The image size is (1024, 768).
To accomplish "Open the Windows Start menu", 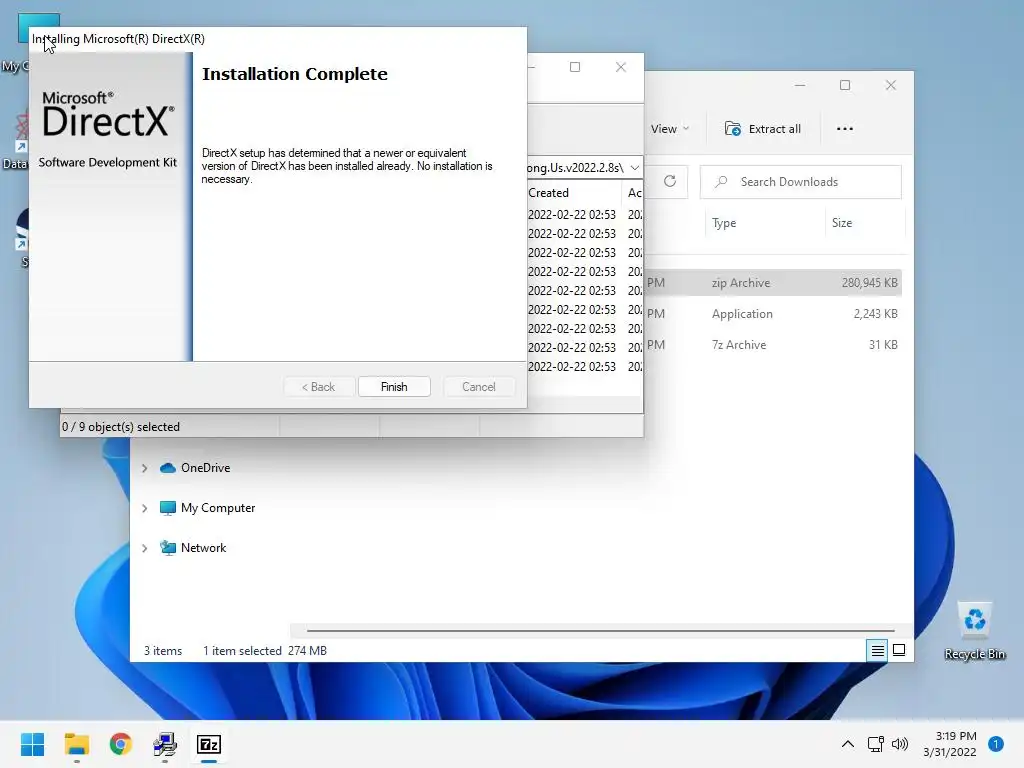I will coord(32,744).
